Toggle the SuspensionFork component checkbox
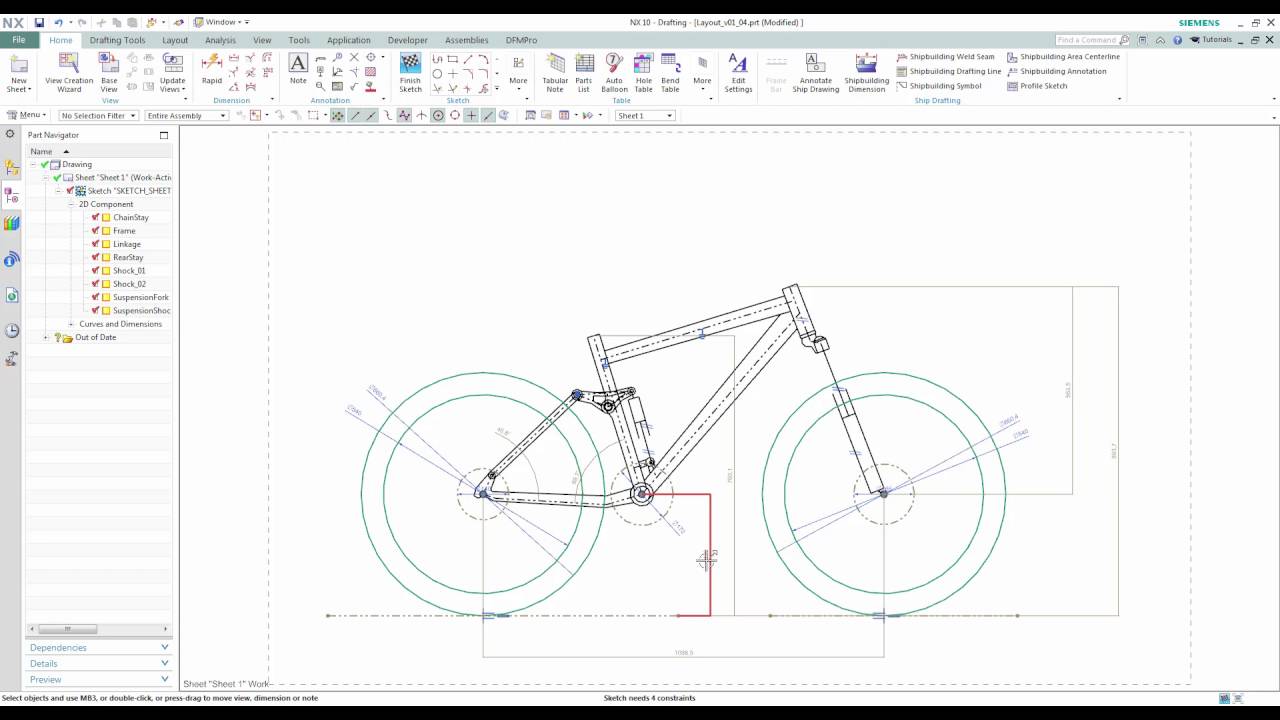Image resolution: width=1280 pixels, height=720 pixels. coord(96,297)
